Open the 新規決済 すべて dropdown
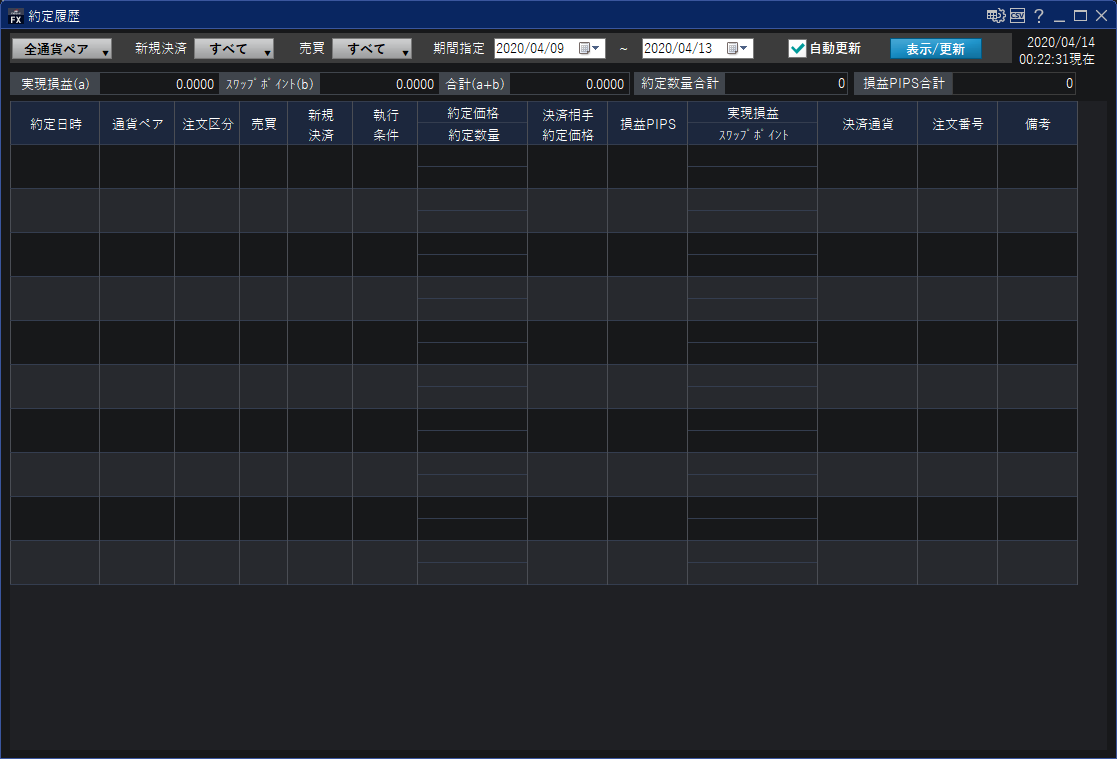1117x759 pixels. [234, 48]
